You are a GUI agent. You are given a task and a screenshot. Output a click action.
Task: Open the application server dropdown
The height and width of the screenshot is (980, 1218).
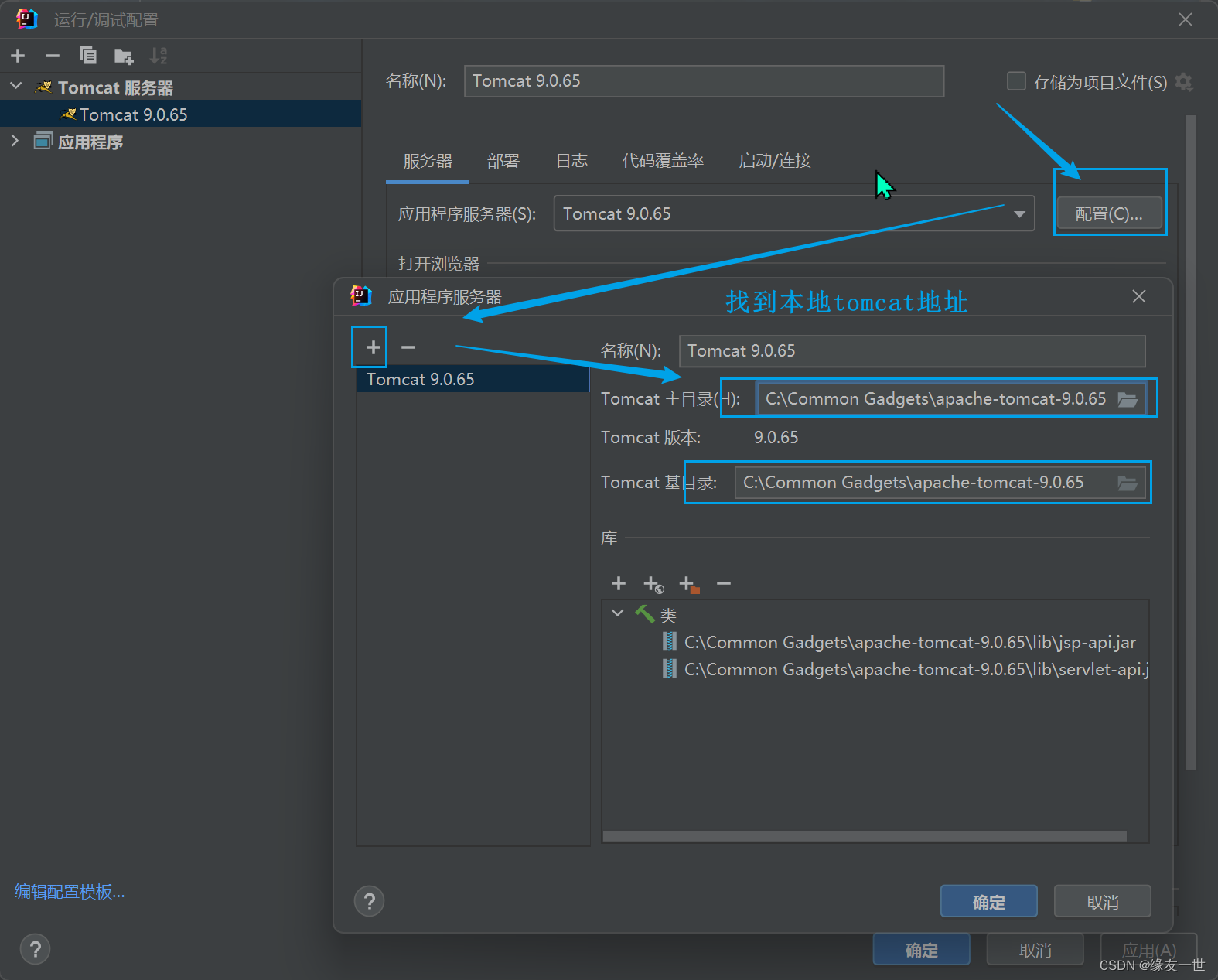[x=1019, y=214]
